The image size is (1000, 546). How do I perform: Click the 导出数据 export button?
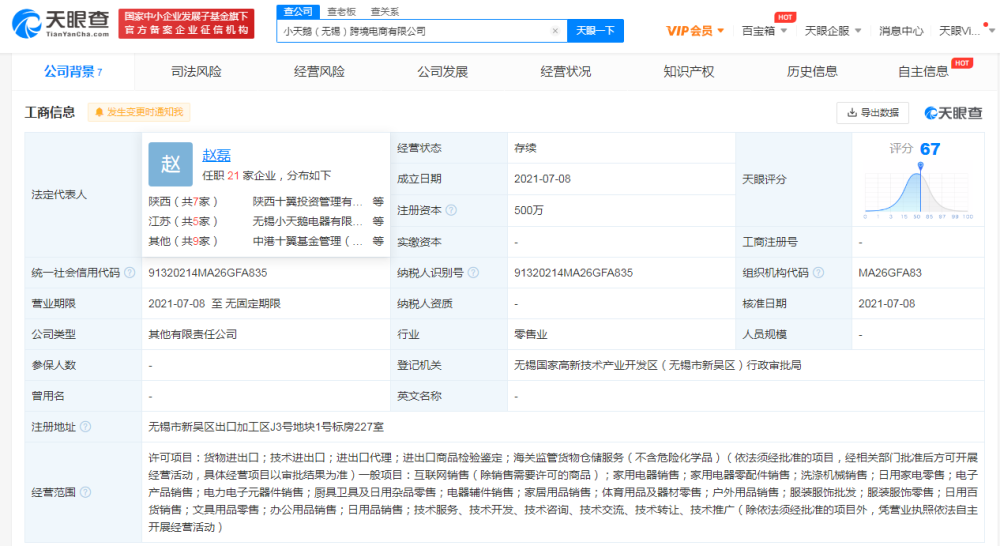pyautogui.click(x=872, y=113)
